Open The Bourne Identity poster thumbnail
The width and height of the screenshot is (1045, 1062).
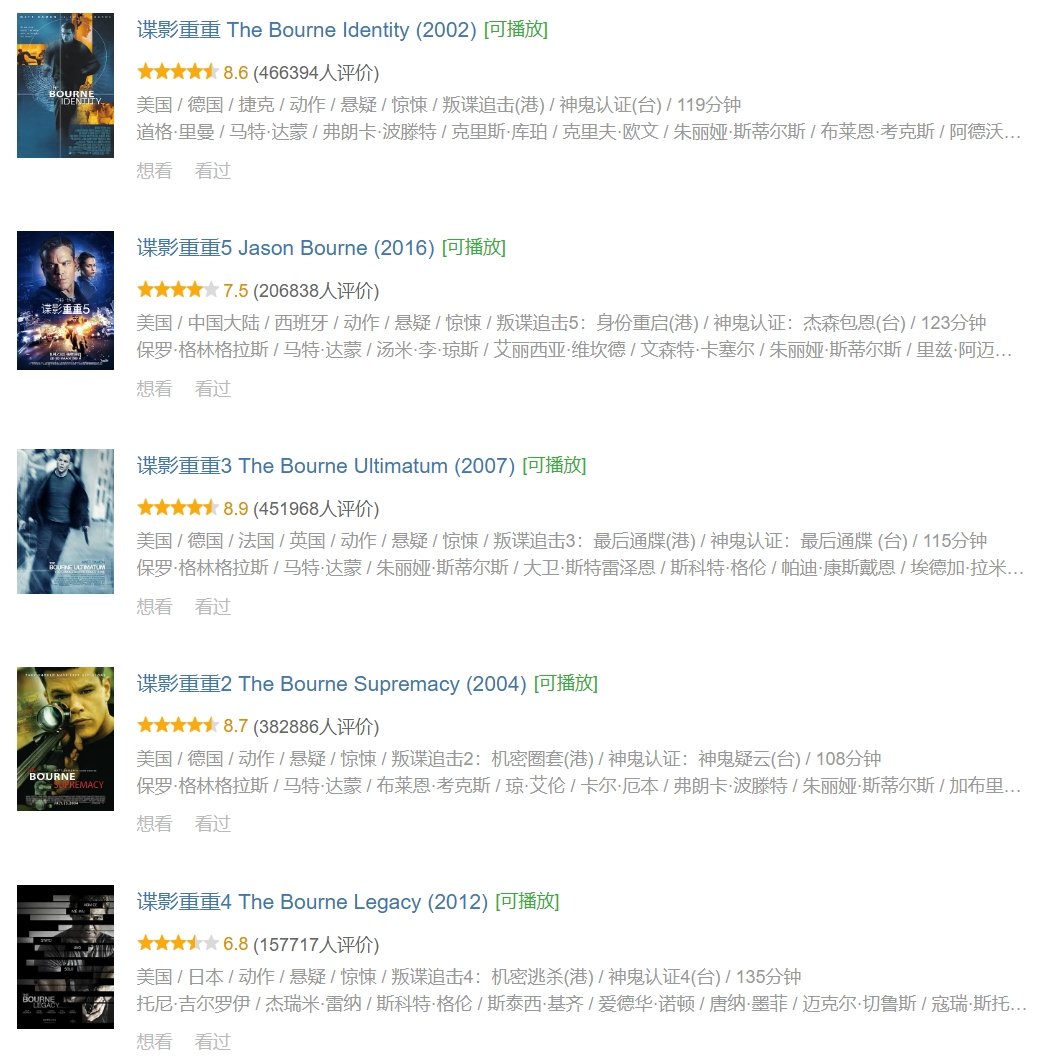[65, 85]
